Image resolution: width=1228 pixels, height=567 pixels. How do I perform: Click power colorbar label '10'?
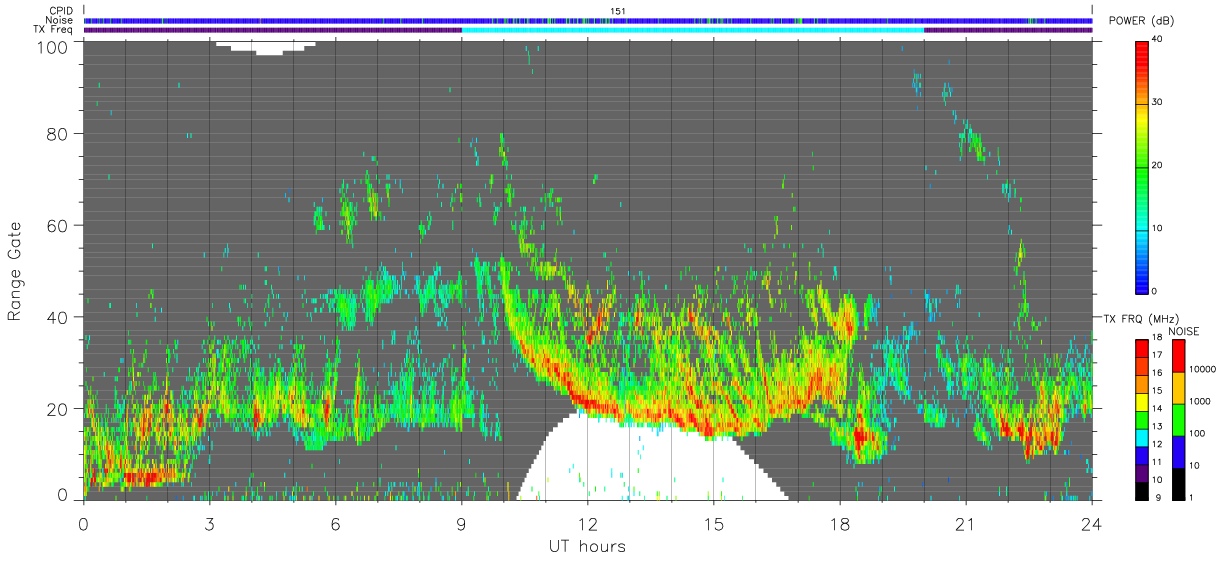1158,228
